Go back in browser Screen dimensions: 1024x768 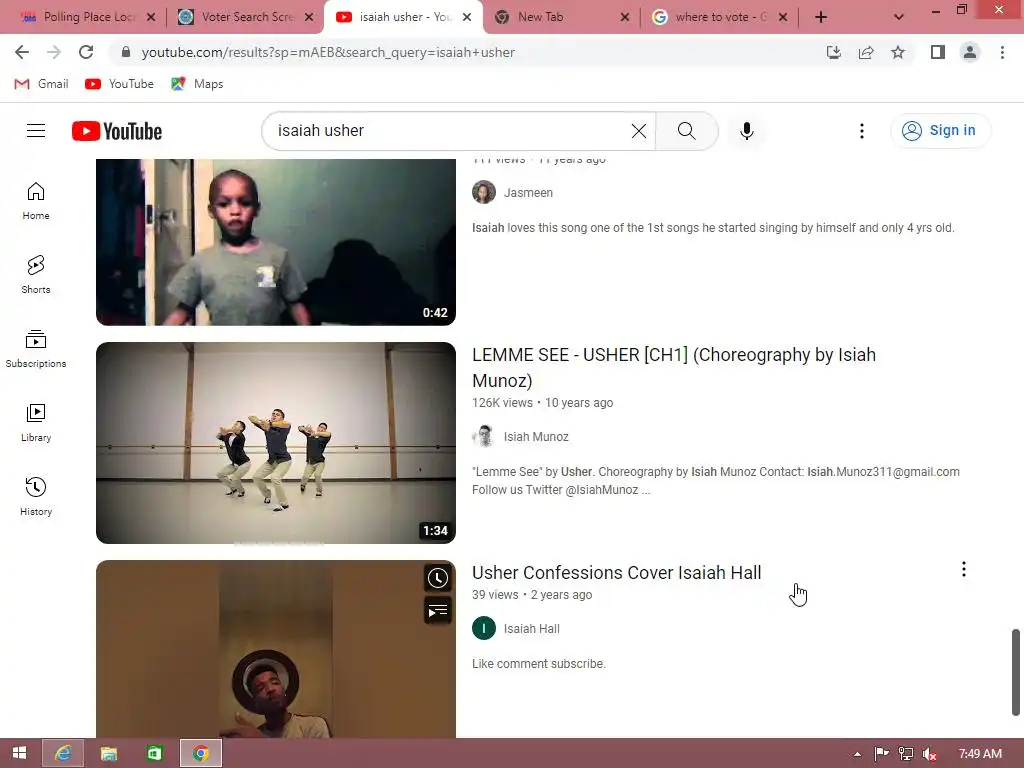22,52
